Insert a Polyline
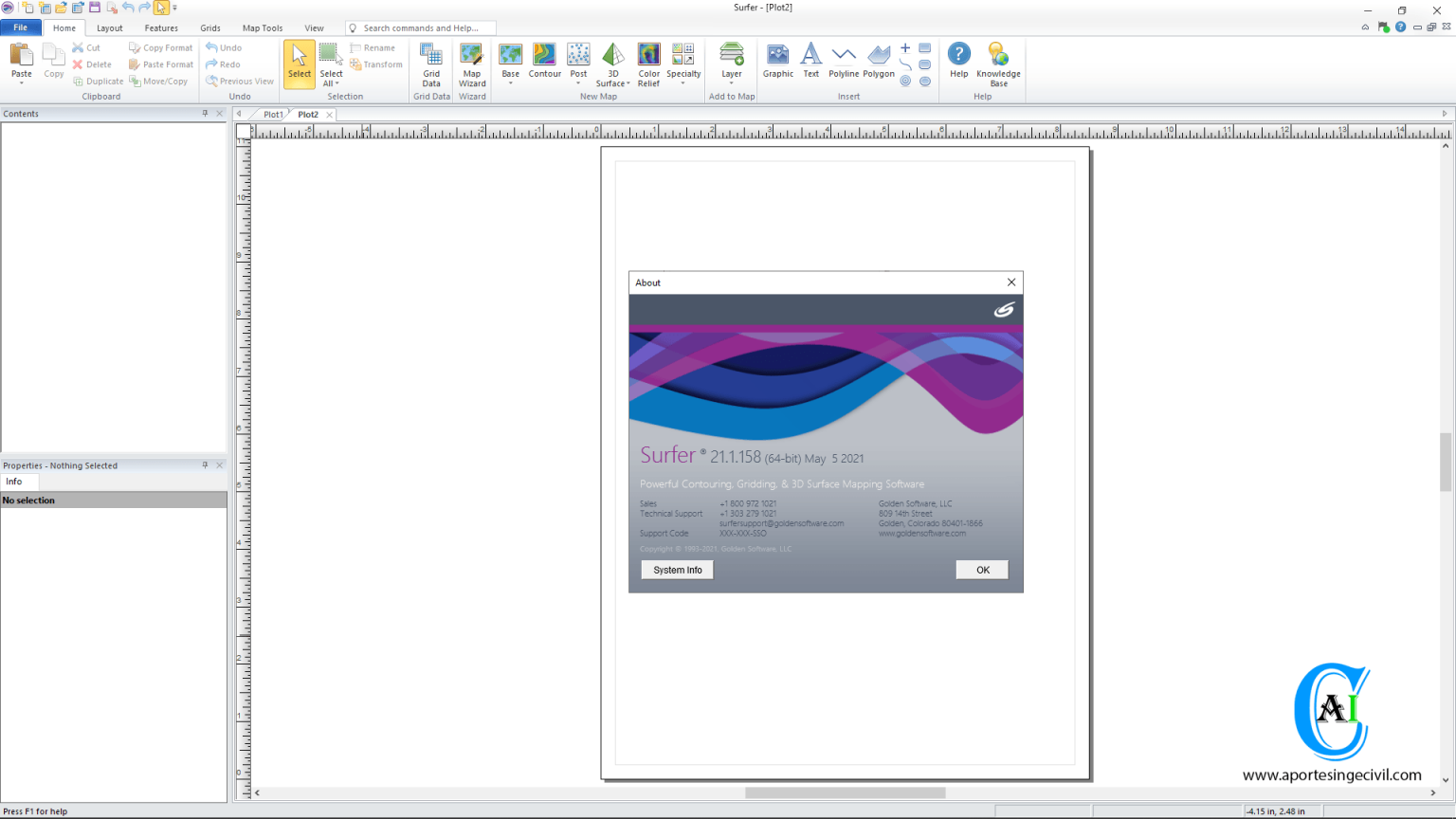The image size is (1456, 819). coord(843,59)
